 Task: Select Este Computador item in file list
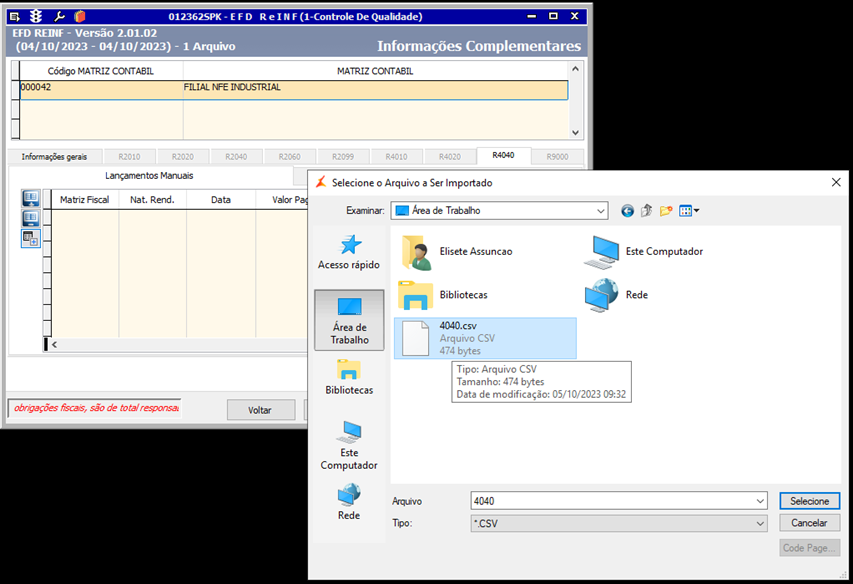pyautogui.click(x=644, y=252)
